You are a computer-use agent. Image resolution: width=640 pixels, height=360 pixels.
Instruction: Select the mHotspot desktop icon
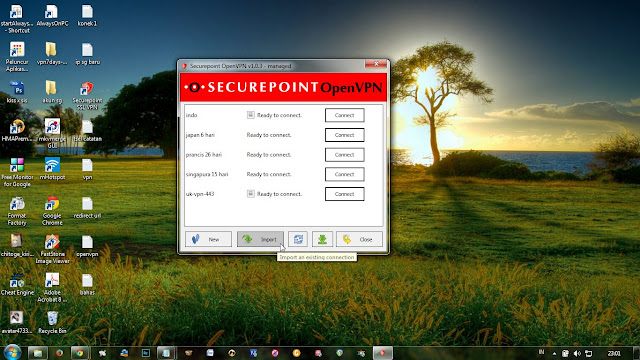[52, 169]
